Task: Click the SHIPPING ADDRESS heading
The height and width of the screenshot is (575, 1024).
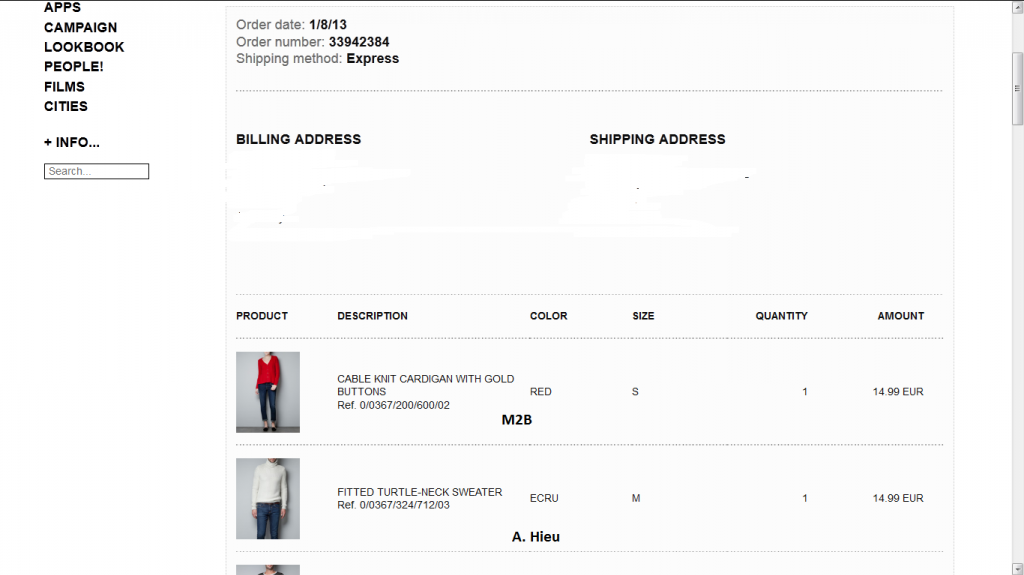Action: tap(657, 139)
